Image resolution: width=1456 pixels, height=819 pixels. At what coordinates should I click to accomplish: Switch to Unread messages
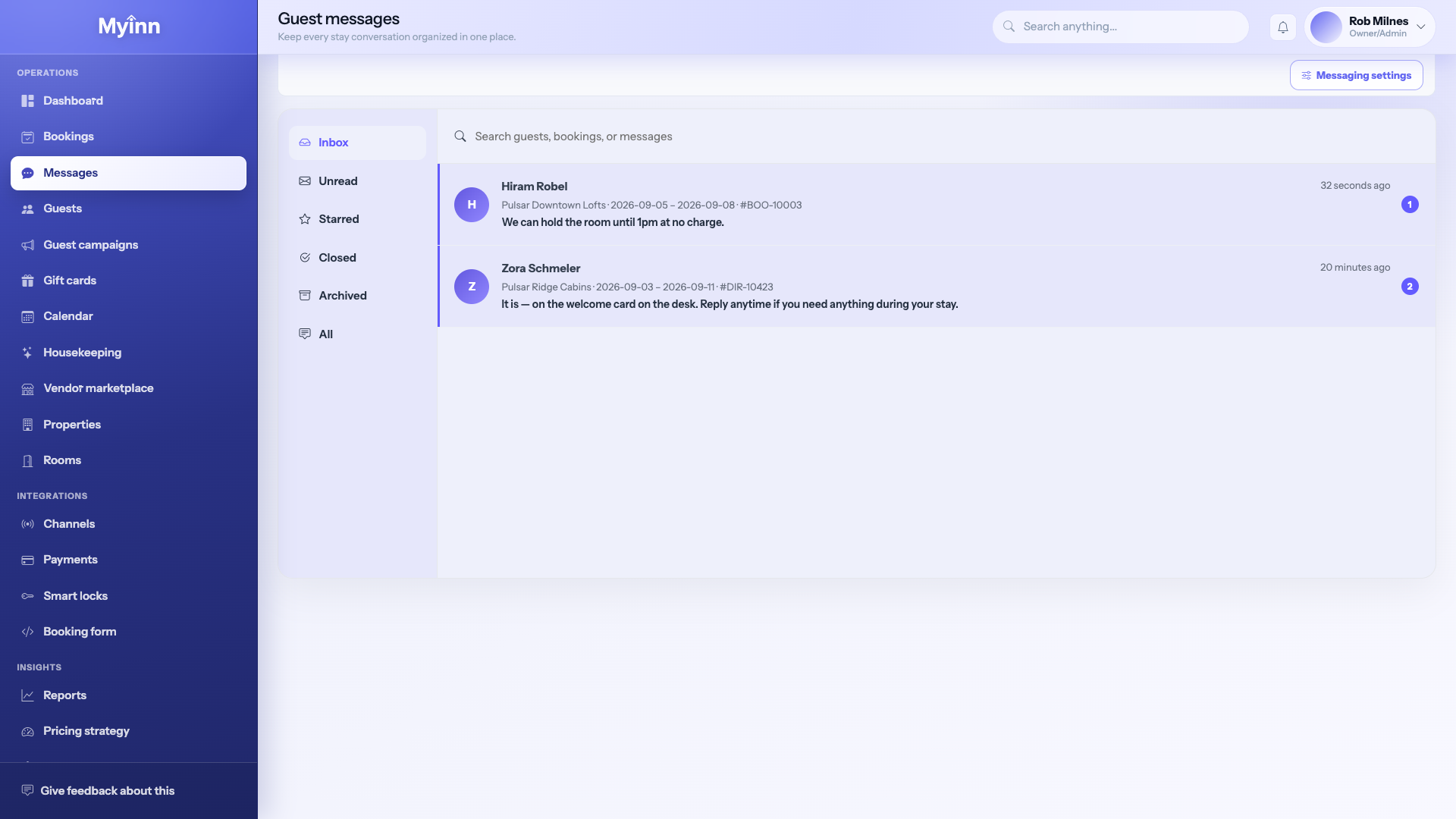[357, 181]
